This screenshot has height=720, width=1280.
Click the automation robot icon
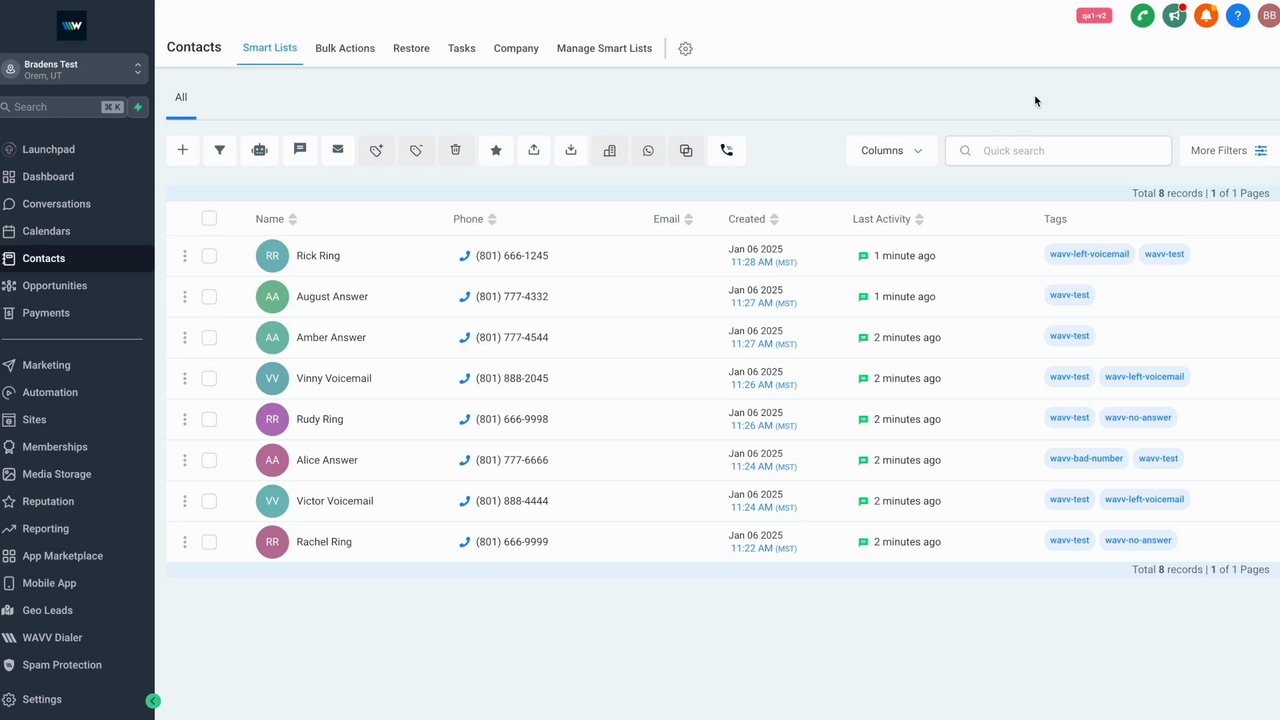(x=260, y=150)
